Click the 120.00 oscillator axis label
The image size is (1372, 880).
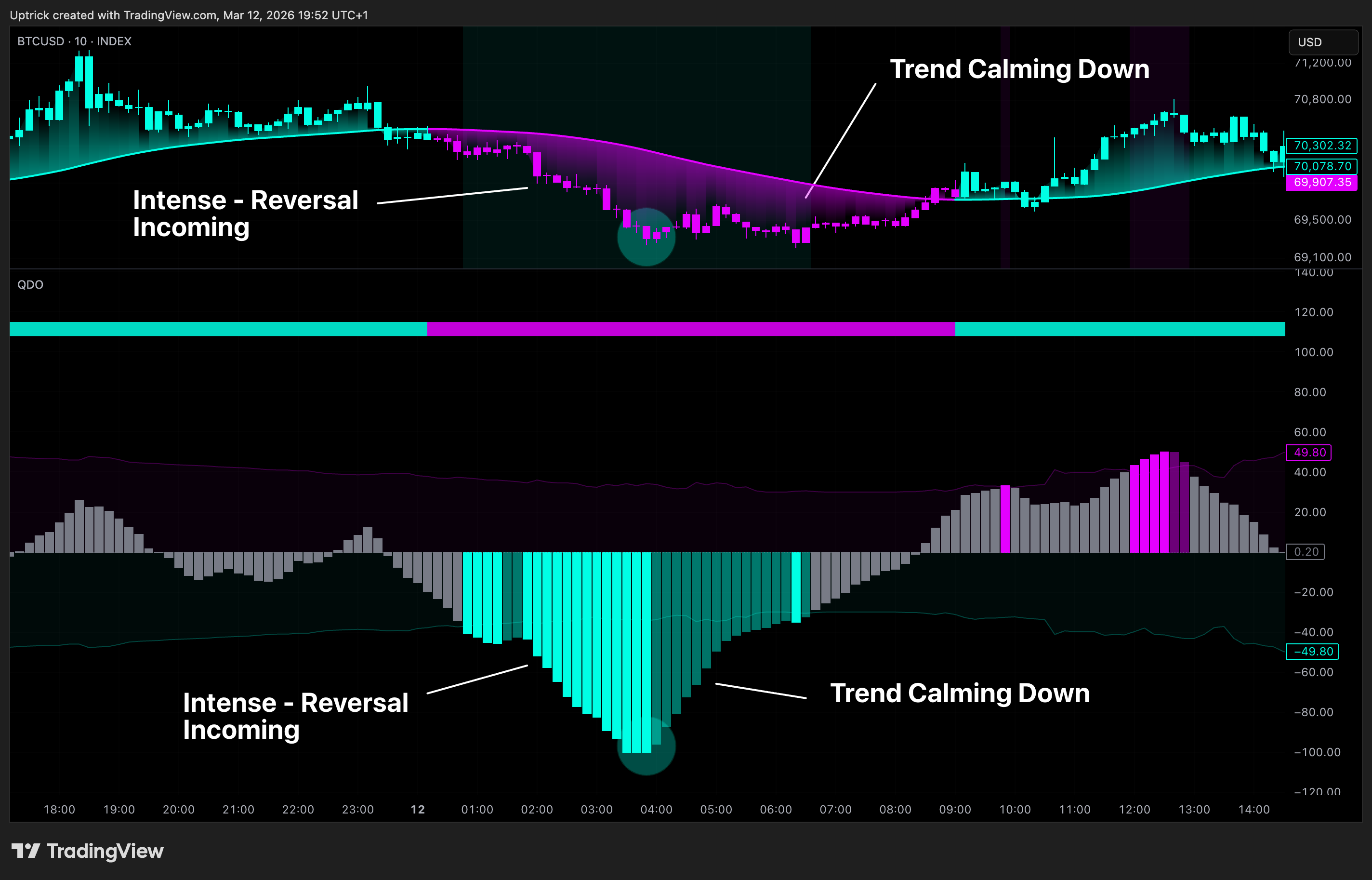[x=1314, y=312]
